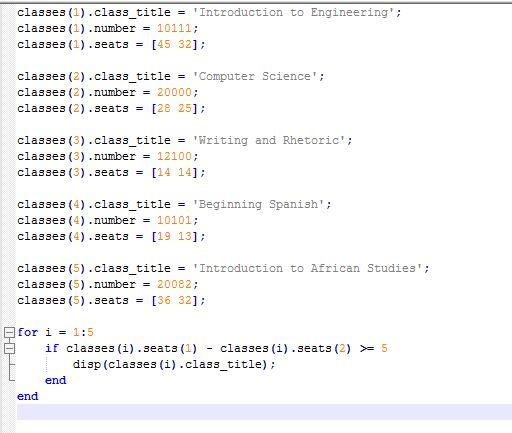The width and height of the screenshot is (512, 433).
Task: Click the 1:5 loop range
Action: [83, 332]
